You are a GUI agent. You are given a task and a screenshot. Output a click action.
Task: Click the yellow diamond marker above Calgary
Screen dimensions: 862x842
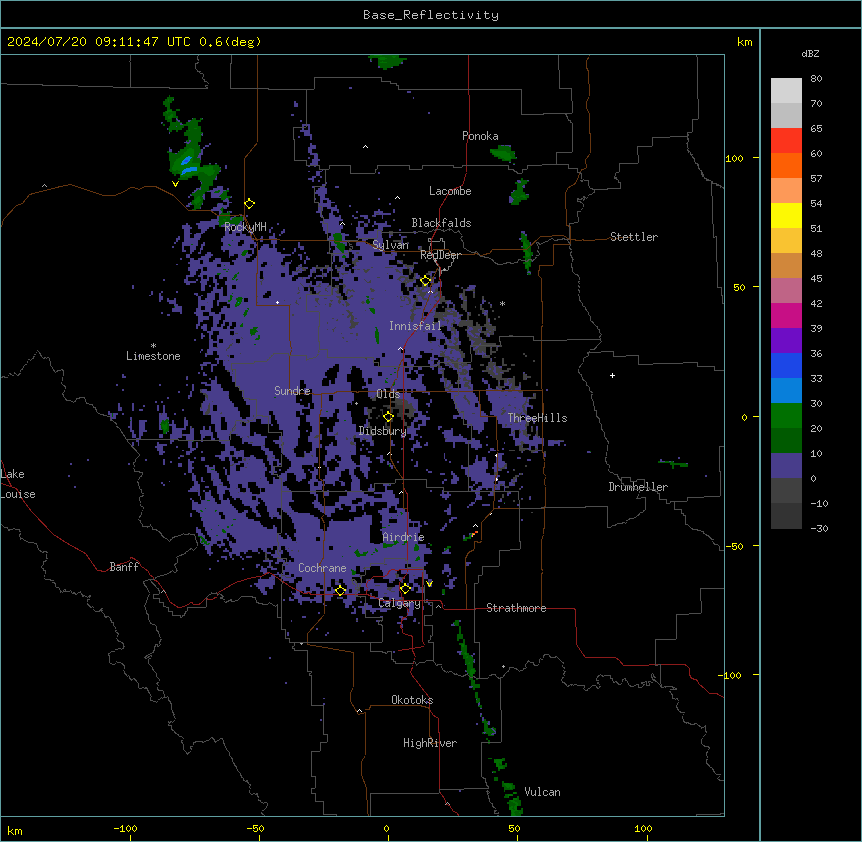tap(405, 589)
